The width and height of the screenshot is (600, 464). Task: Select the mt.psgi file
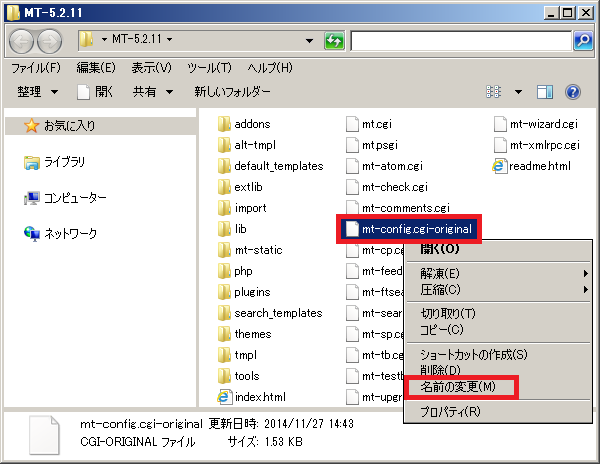(372, 145)
